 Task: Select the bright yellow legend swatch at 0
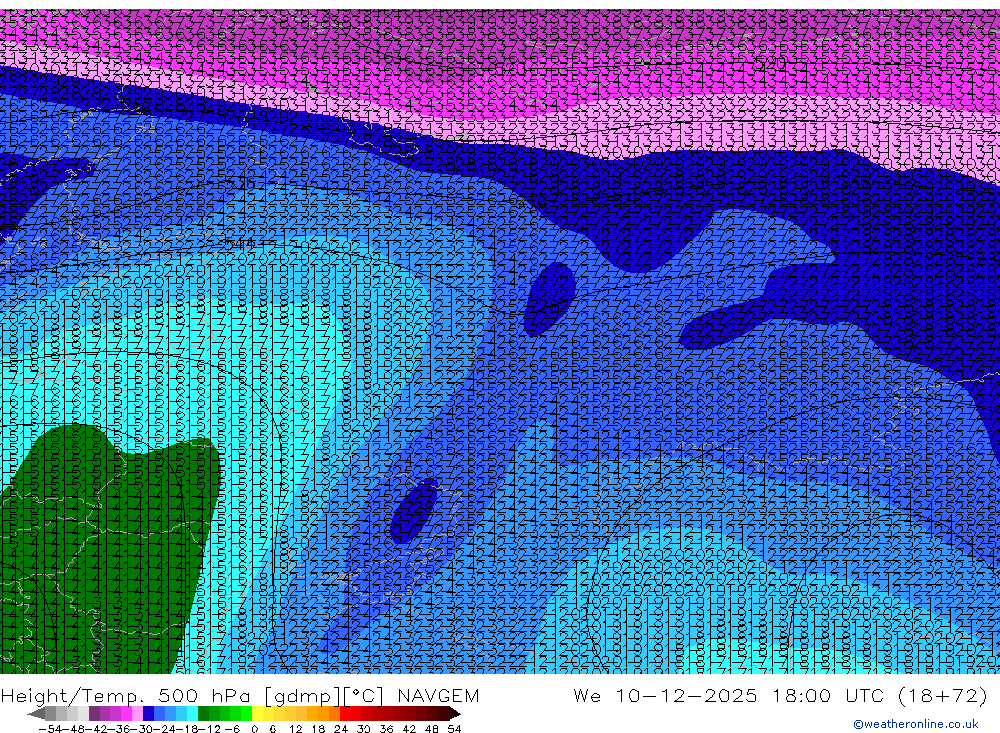click(x=257, y=713)
